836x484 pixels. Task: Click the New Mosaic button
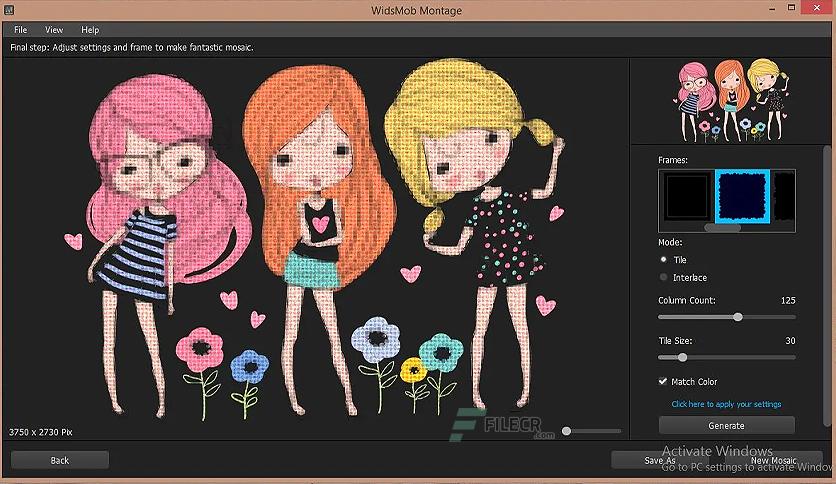coord(774,460)
